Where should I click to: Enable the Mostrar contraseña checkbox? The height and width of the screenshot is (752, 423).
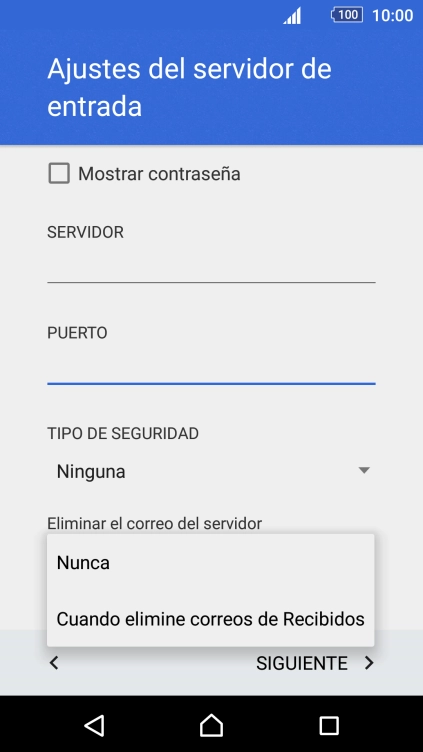click(x=59, y=173)
